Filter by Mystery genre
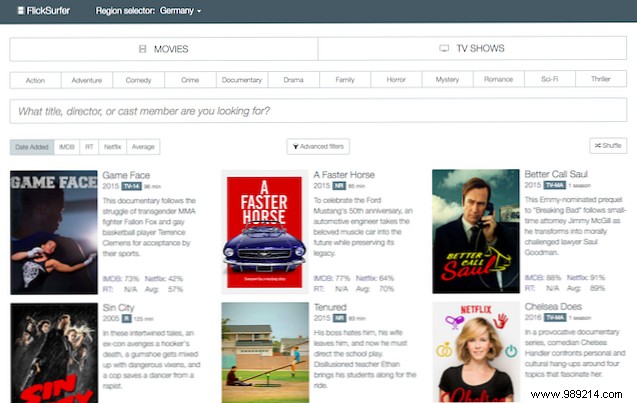 click(x=447, y=79)
